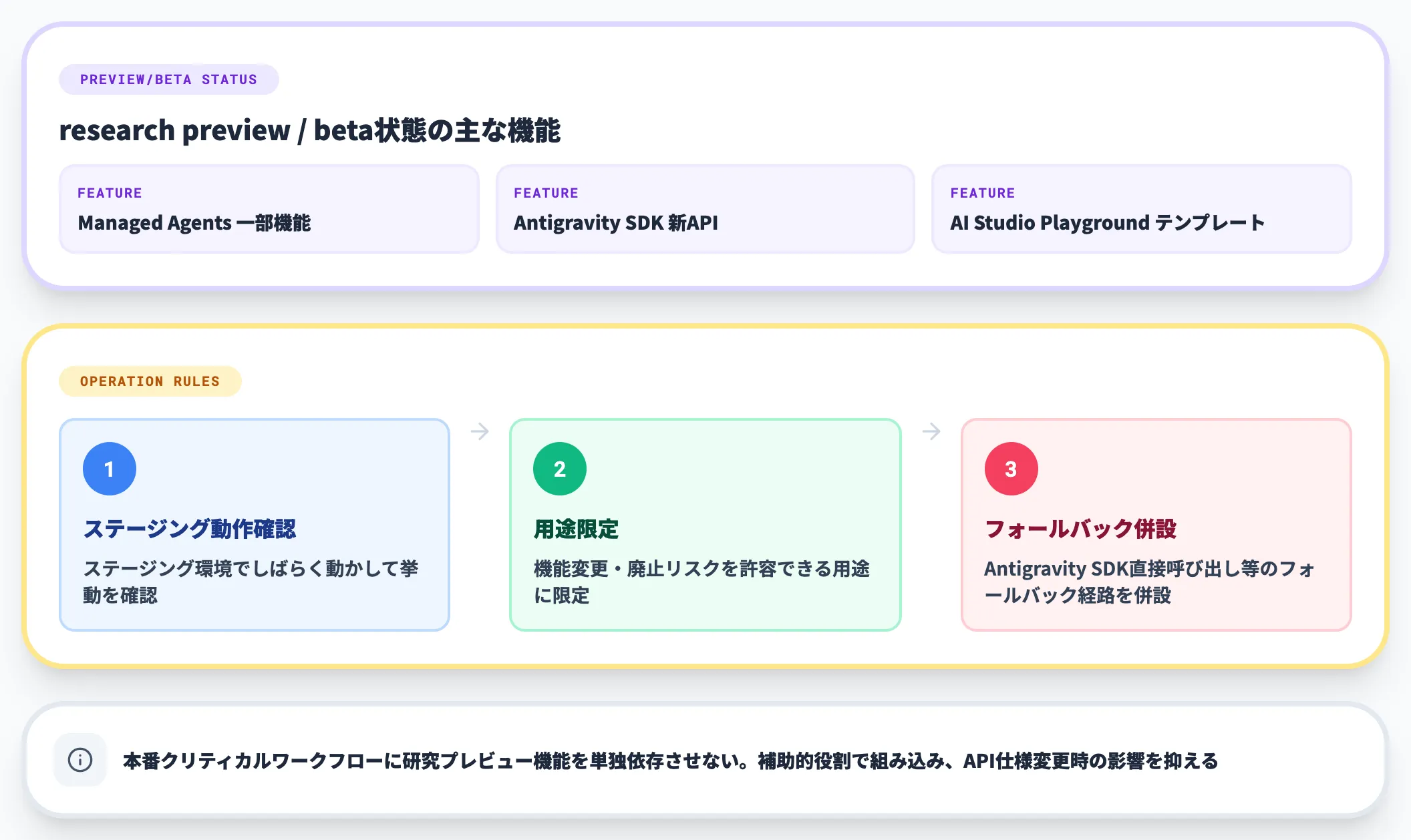Click the red step 3 circle
The height and width of the screenshot is (840, 1411).
pos(1011,469)
